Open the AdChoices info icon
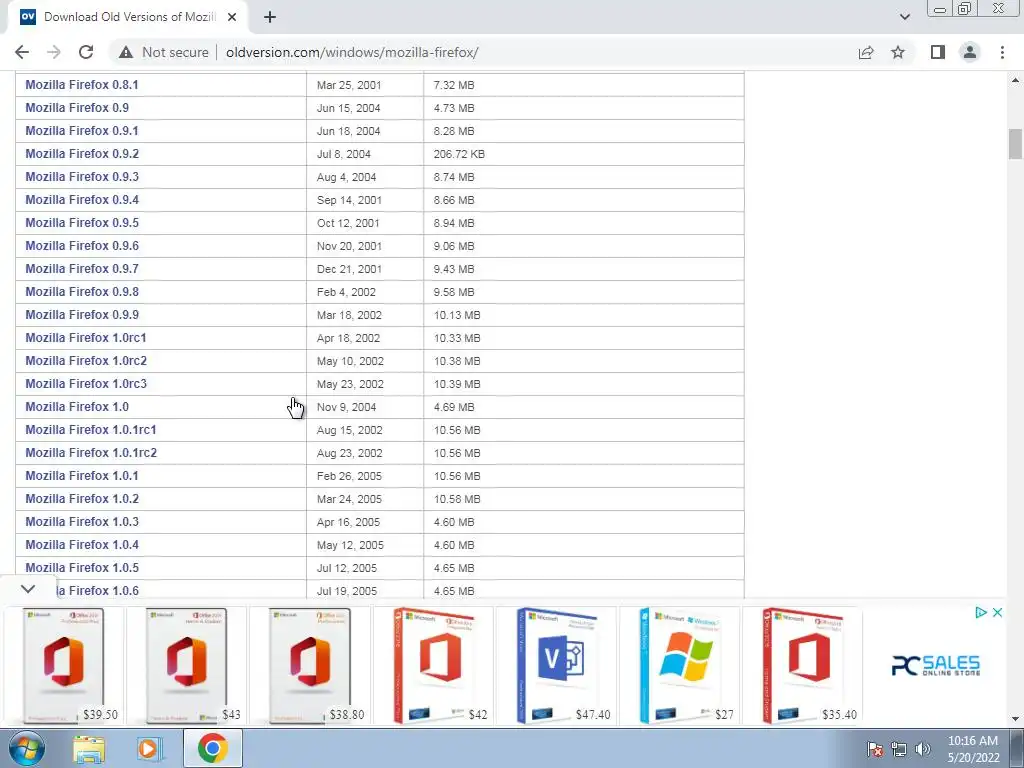This screenshot has width=1024, height=768. (980, 613)
